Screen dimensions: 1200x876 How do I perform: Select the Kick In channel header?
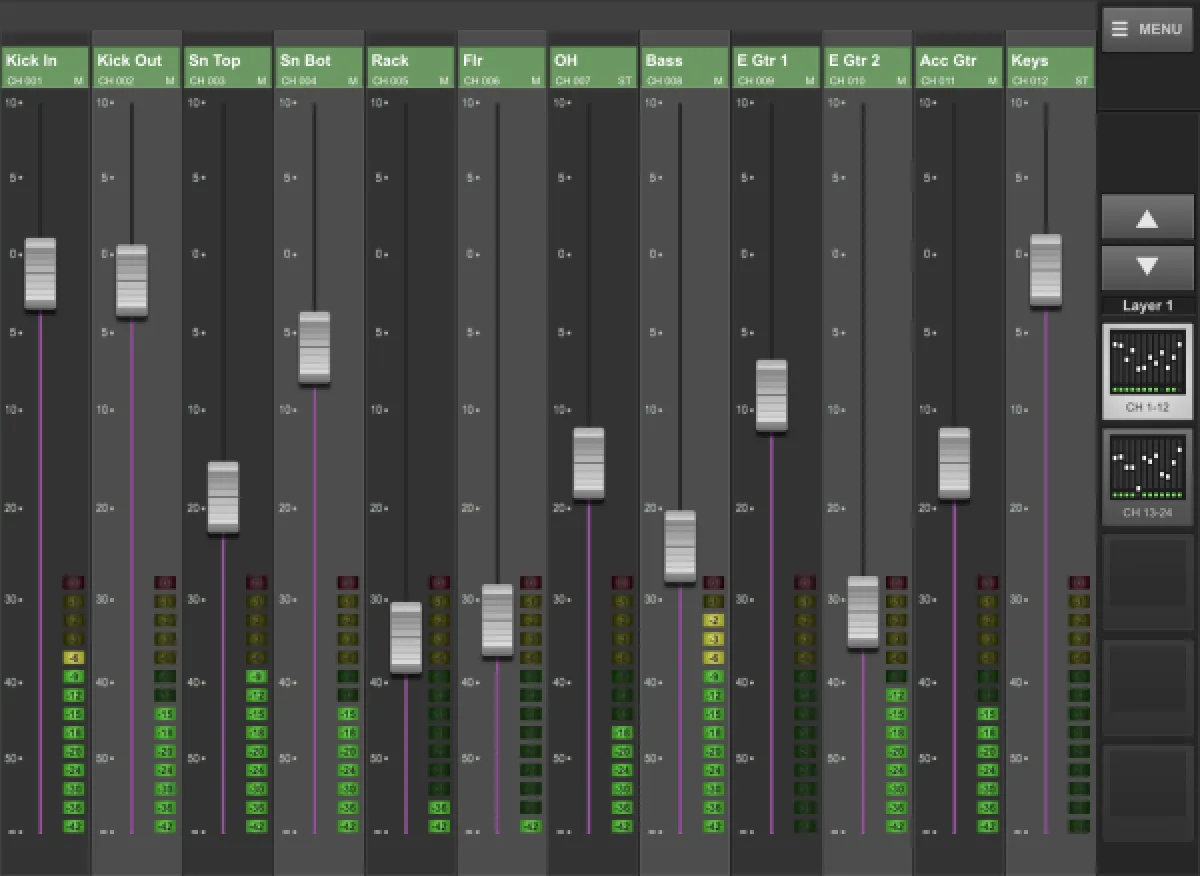pyautogui.click(x=45, y=67)
